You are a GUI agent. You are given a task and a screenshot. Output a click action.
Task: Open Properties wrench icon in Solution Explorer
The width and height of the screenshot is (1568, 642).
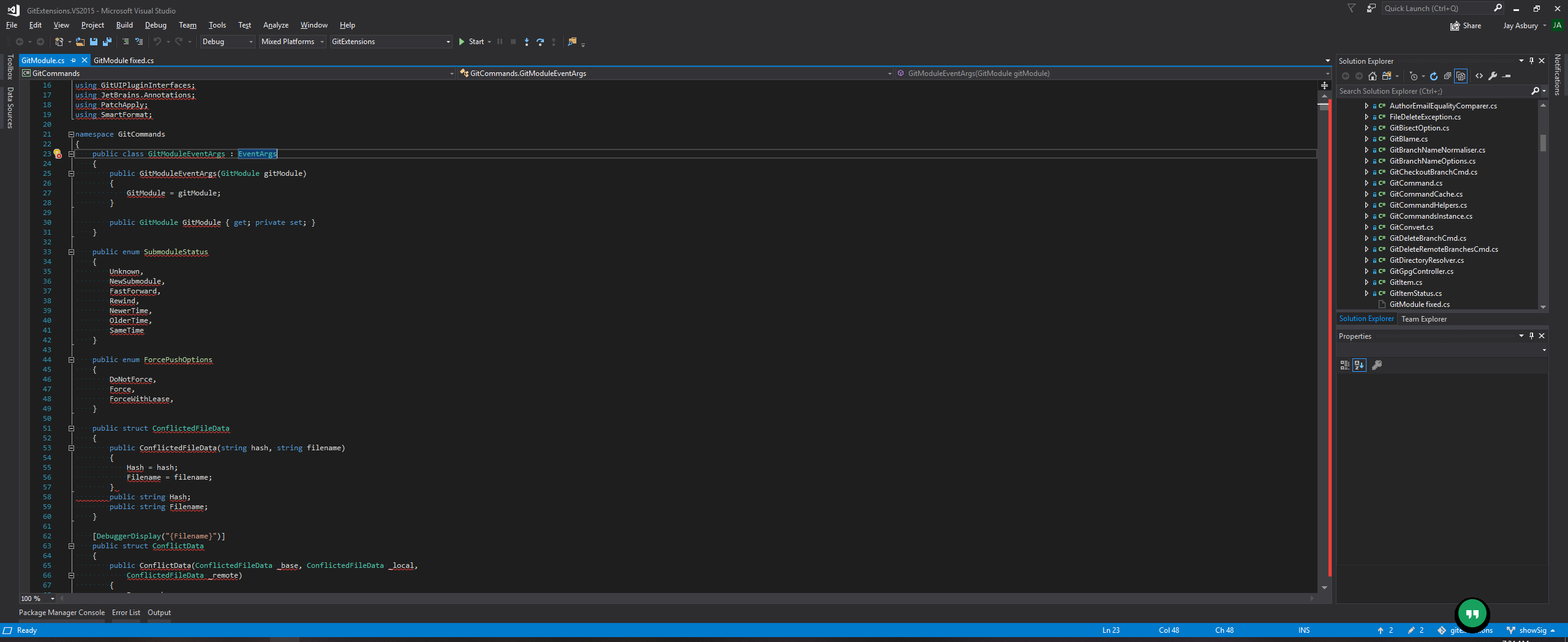[x=1493, y=76]
